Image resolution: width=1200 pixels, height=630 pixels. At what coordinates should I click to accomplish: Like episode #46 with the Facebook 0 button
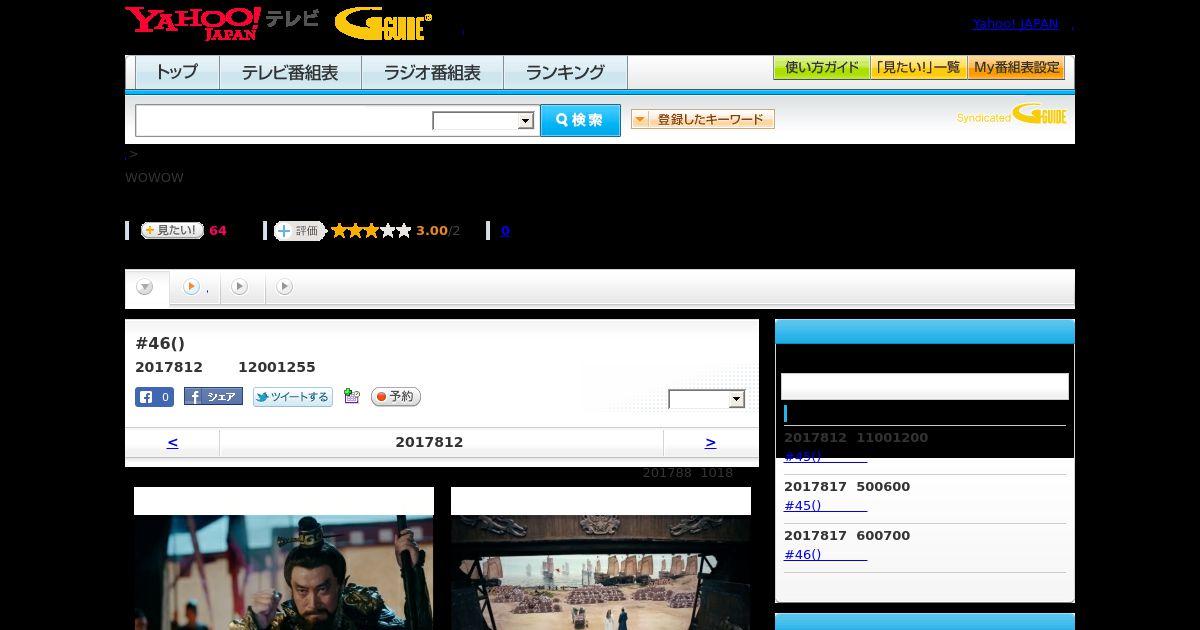[154, 397]
